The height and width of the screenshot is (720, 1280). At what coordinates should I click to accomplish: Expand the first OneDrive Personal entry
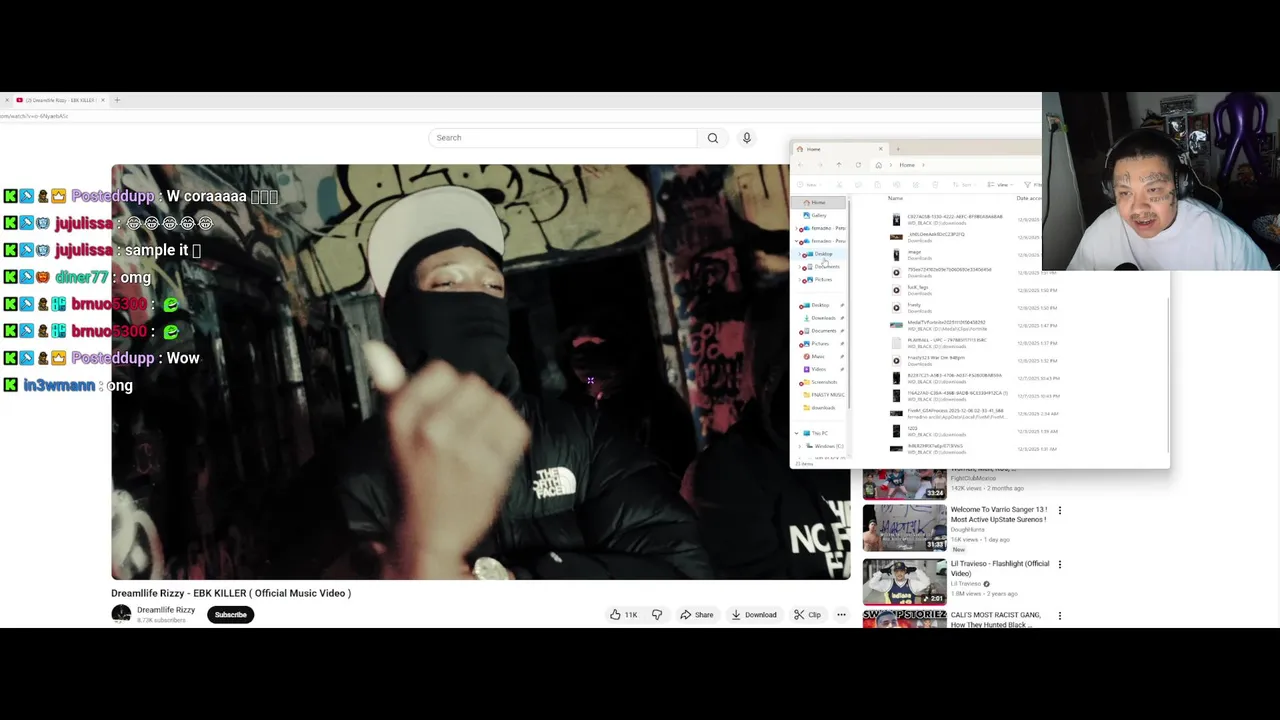tap(797, 228)
